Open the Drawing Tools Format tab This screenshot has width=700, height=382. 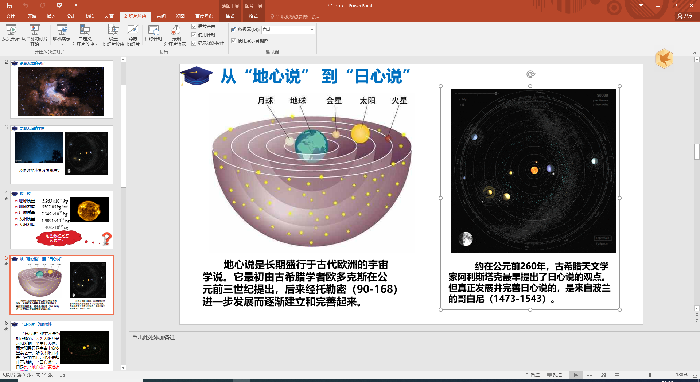[x=230, y=16]
